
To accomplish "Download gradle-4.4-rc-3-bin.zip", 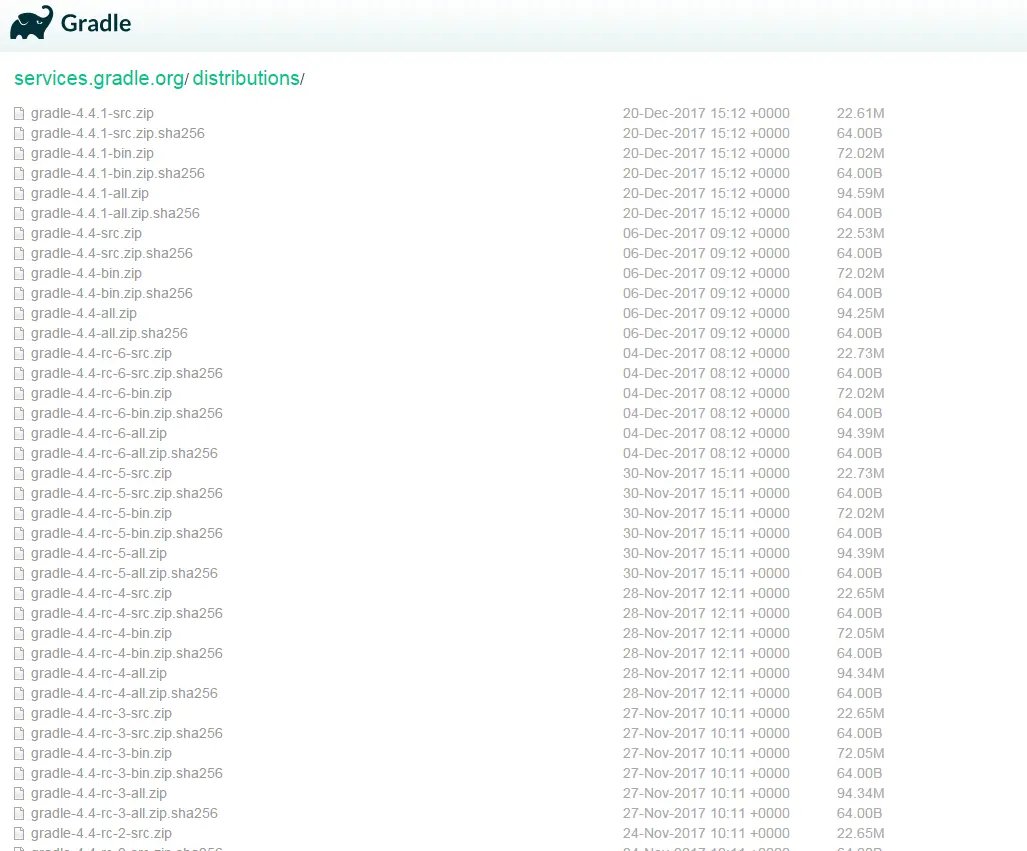I will tap(102, 753).
